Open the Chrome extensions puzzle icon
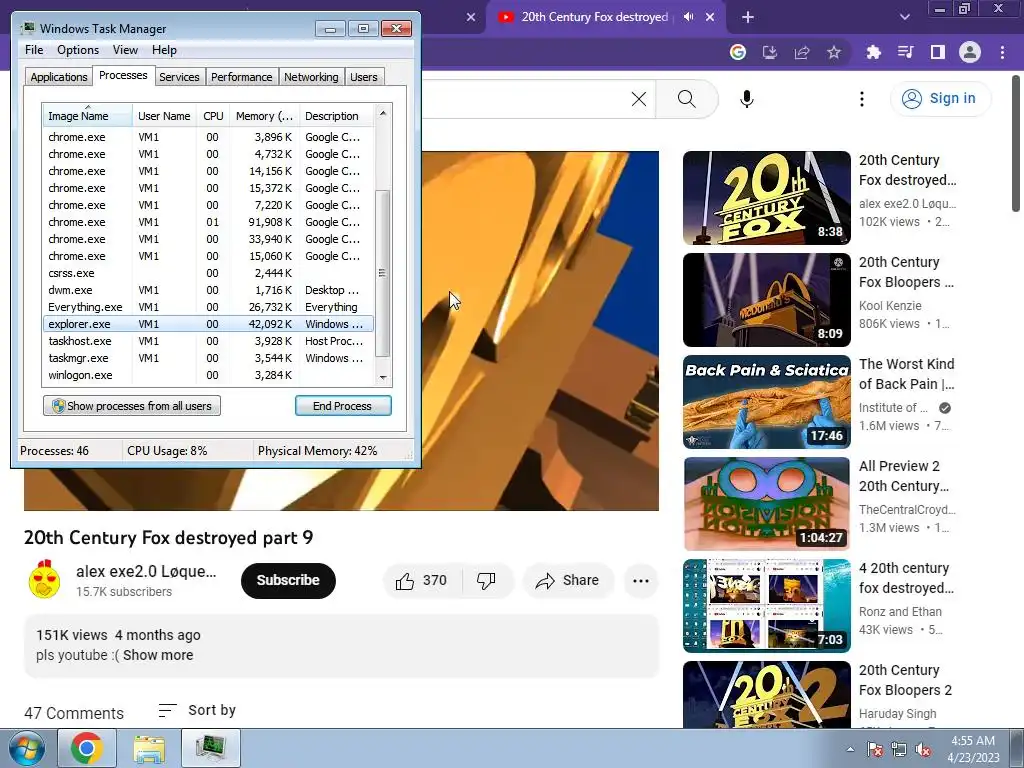 tap(873, 52)
